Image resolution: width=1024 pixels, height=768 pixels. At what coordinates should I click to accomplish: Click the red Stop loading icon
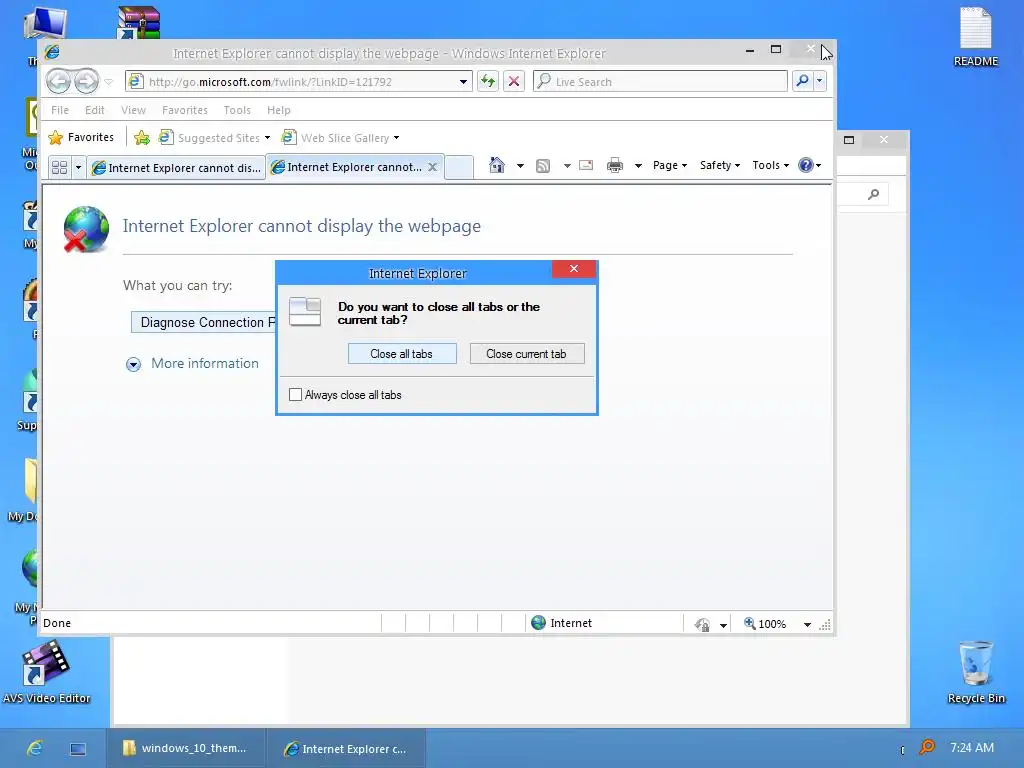pyautogui.click(x=514, y=82)
